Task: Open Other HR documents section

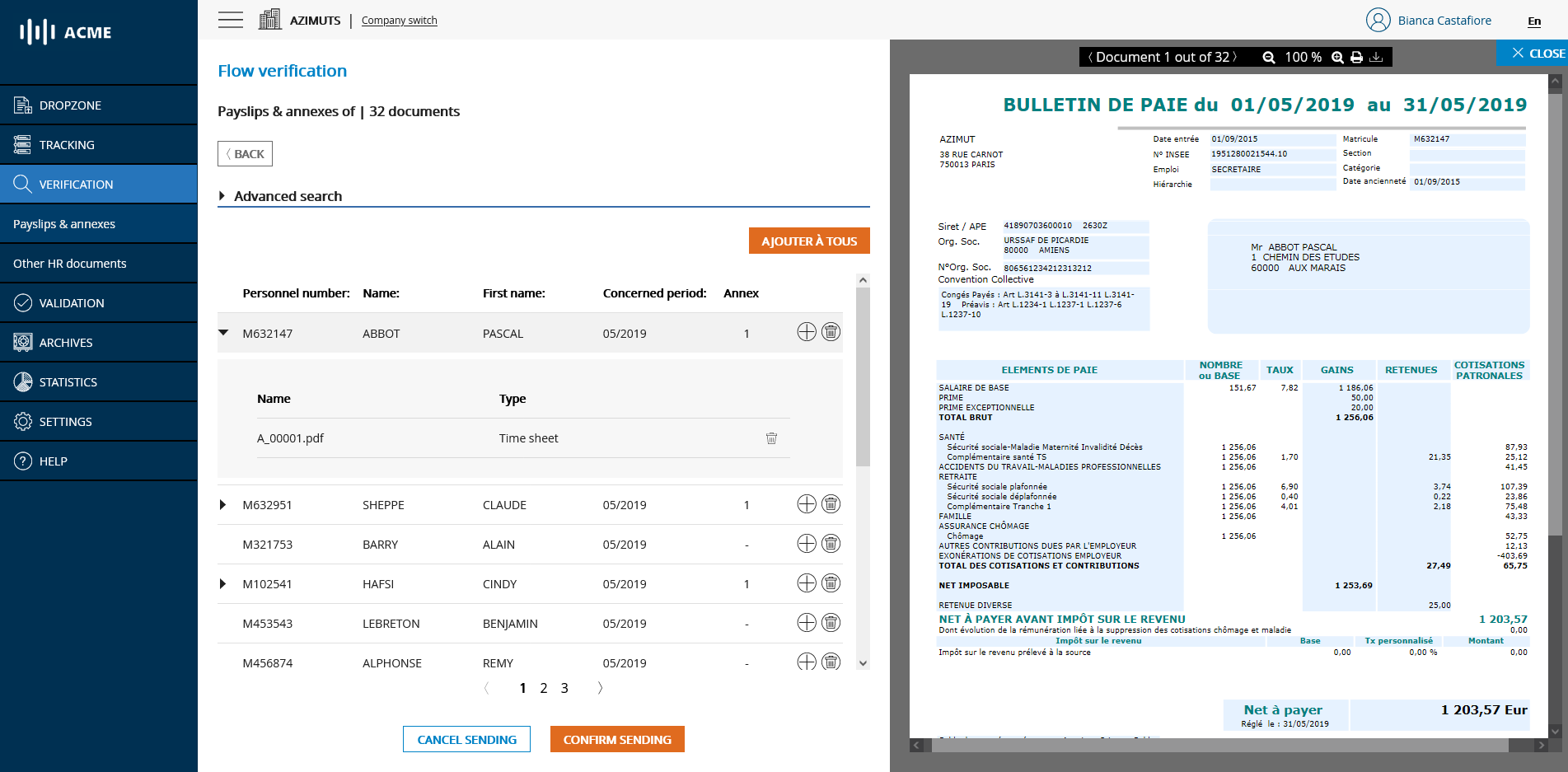Action: click(70, 264)
